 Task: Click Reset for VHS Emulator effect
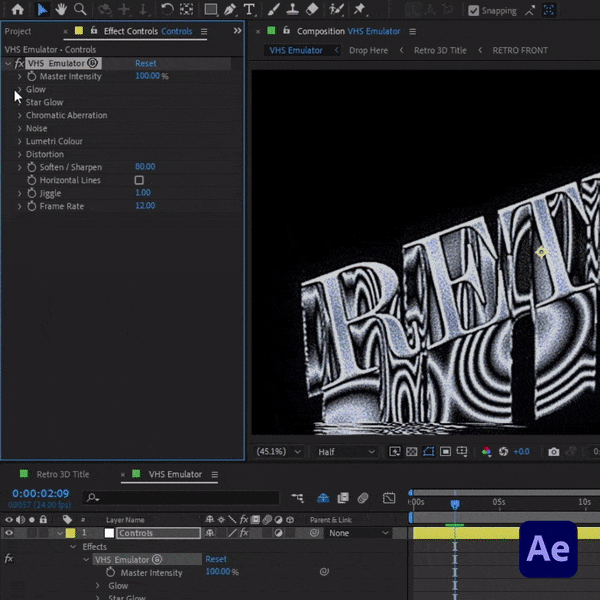tap(146, 63)
